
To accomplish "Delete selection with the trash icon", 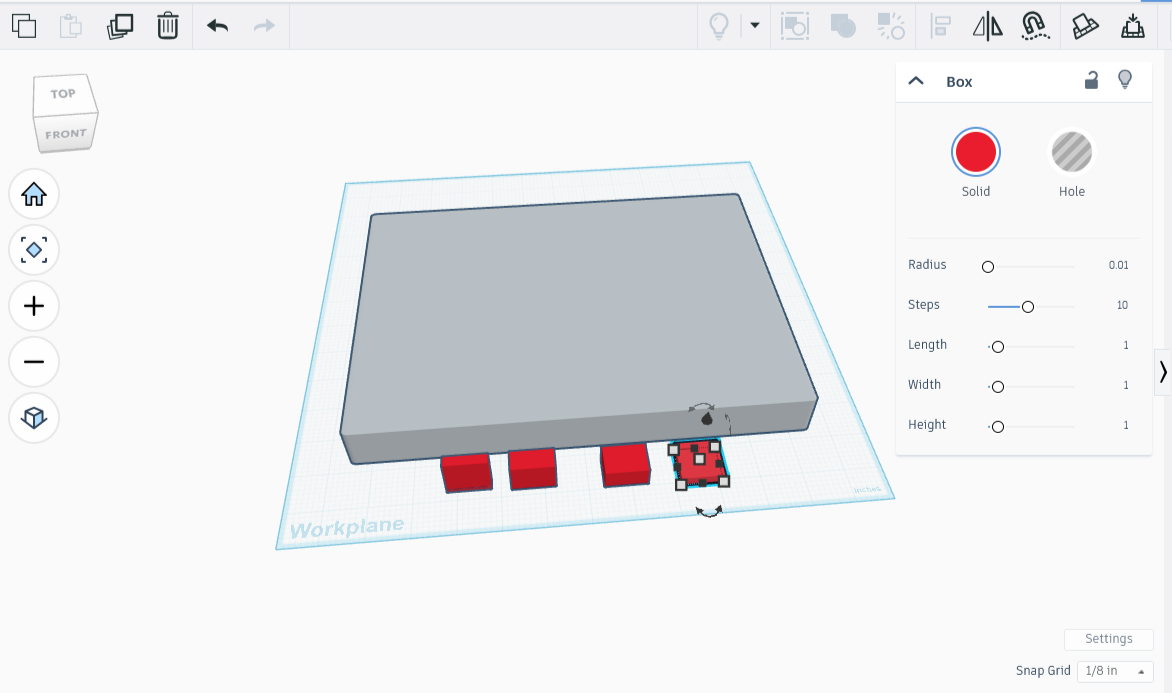I will (x=168, y=26).
